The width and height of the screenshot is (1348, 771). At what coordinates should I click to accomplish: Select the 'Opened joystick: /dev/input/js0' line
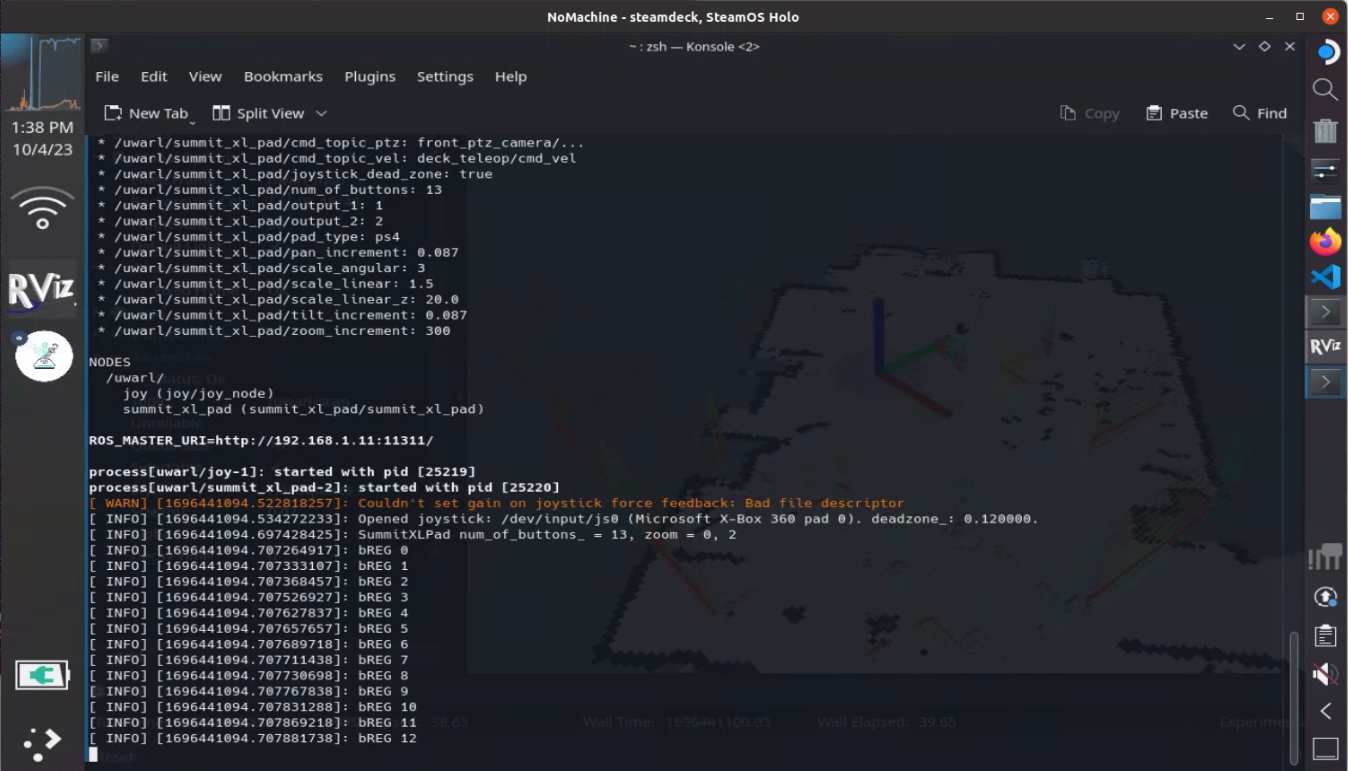564,519
